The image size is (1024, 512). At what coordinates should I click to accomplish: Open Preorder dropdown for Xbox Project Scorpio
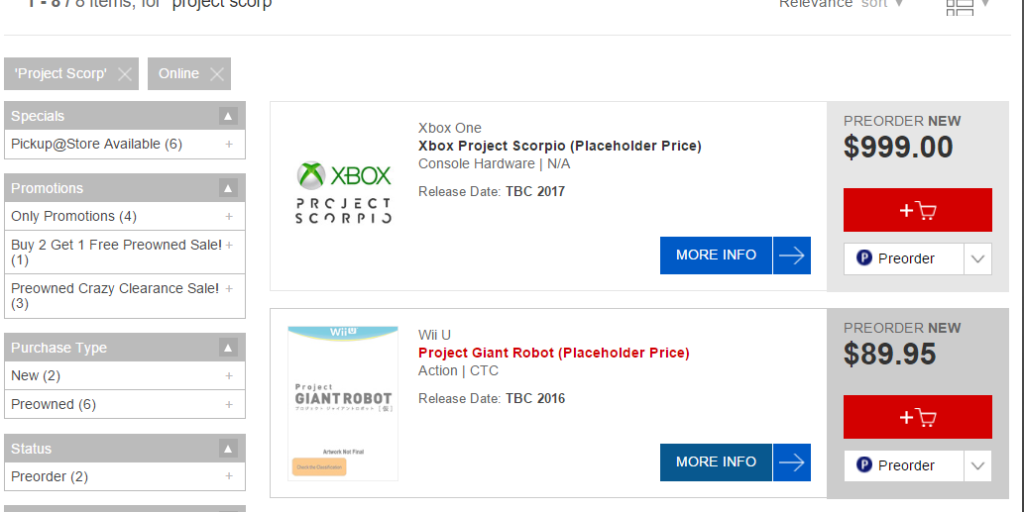[978, 259]
